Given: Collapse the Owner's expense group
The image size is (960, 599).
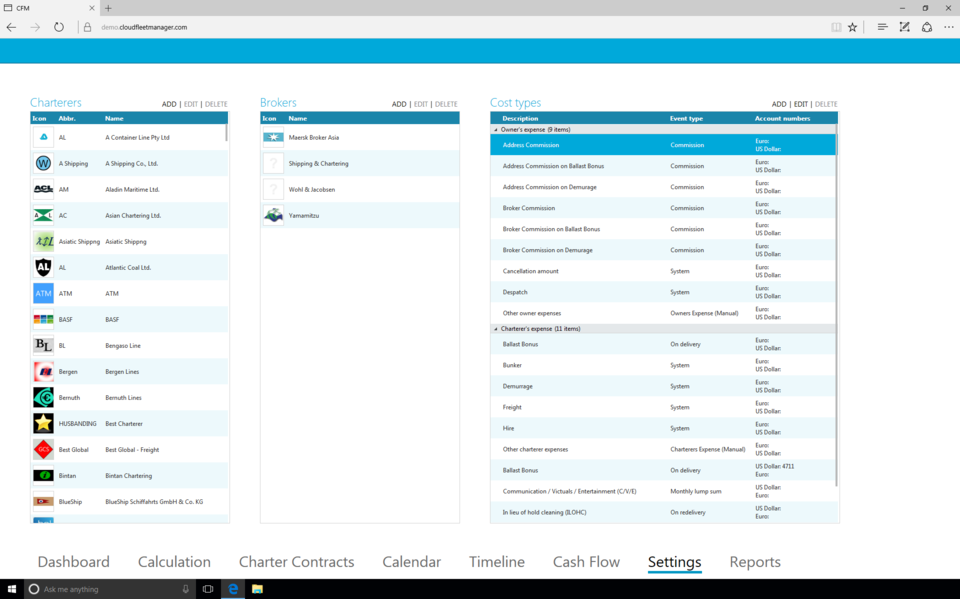Looking at the screenshot, I should pyautogui.click(x=496, y=130).
